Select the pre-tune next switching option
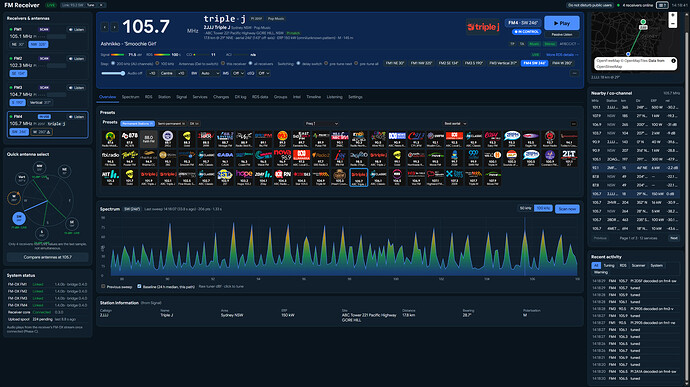Viewport: 690px width, 387px height. pos(326,63)
